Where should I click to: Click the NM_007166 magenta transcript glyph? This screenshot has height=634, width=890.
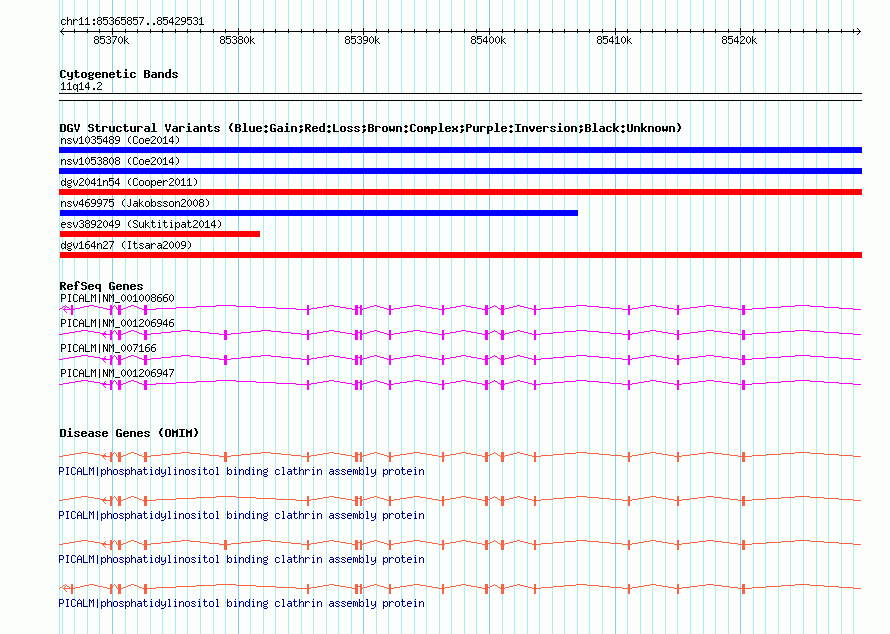tap(460, 359)
